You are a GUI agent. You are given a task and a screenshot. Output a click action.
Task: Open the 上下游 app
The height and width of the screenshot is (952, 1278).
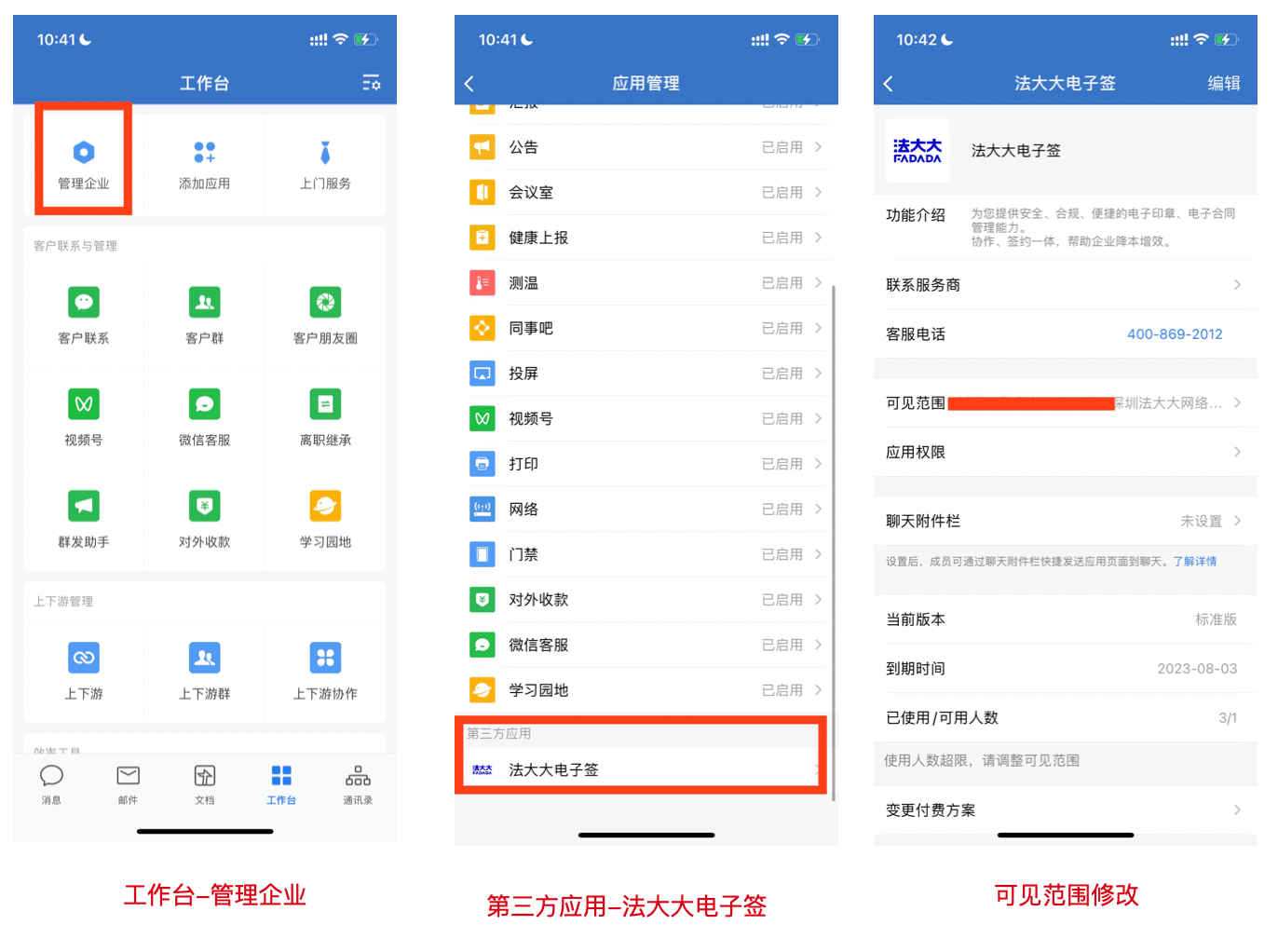click(84, 672)
